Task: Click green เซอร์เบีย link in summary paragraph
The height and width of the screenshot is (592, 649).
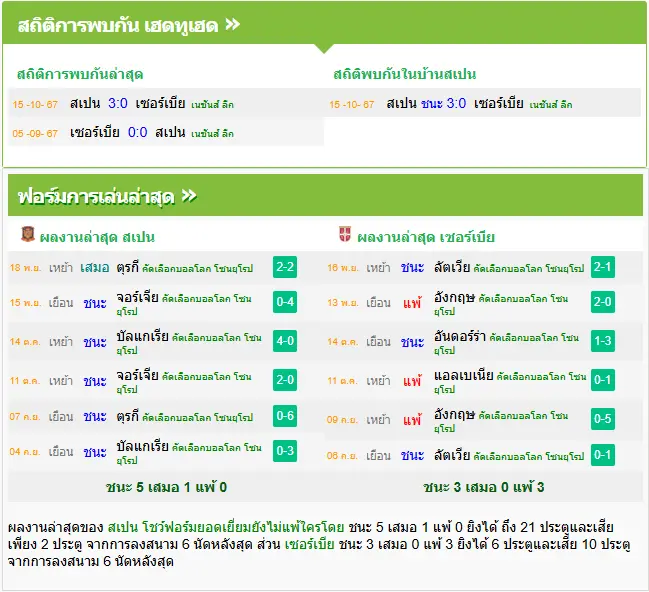Action: click(309, 544)
